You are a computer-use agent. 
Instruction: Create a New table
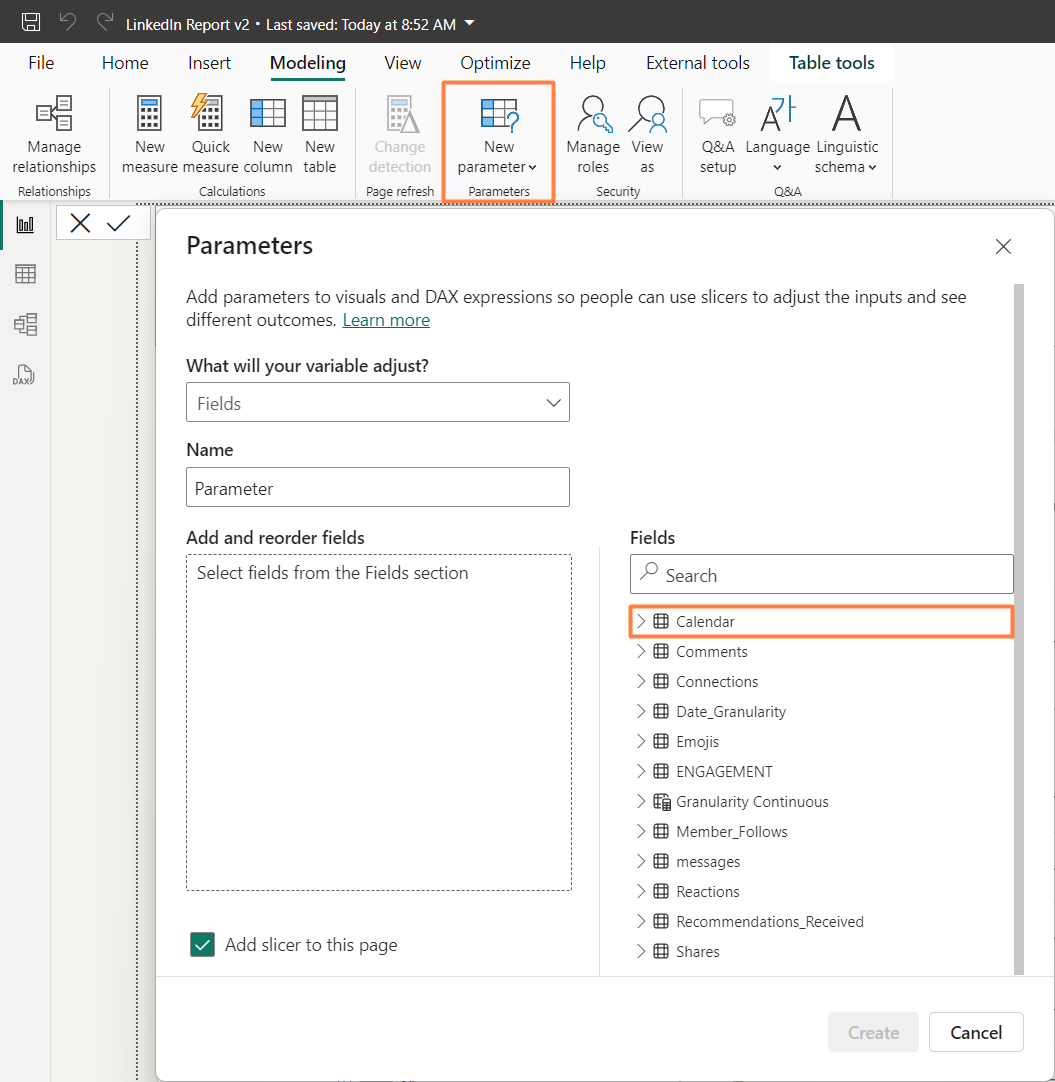click(319, 135)
